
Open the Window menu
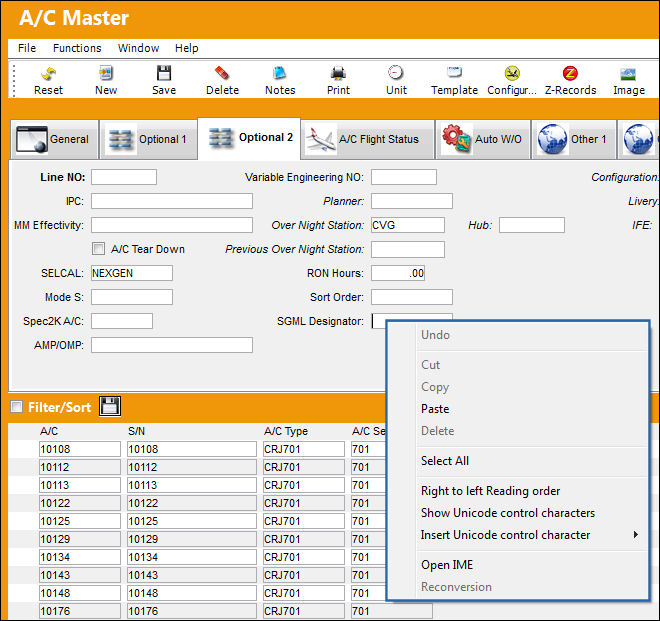(x=138, y=48)
